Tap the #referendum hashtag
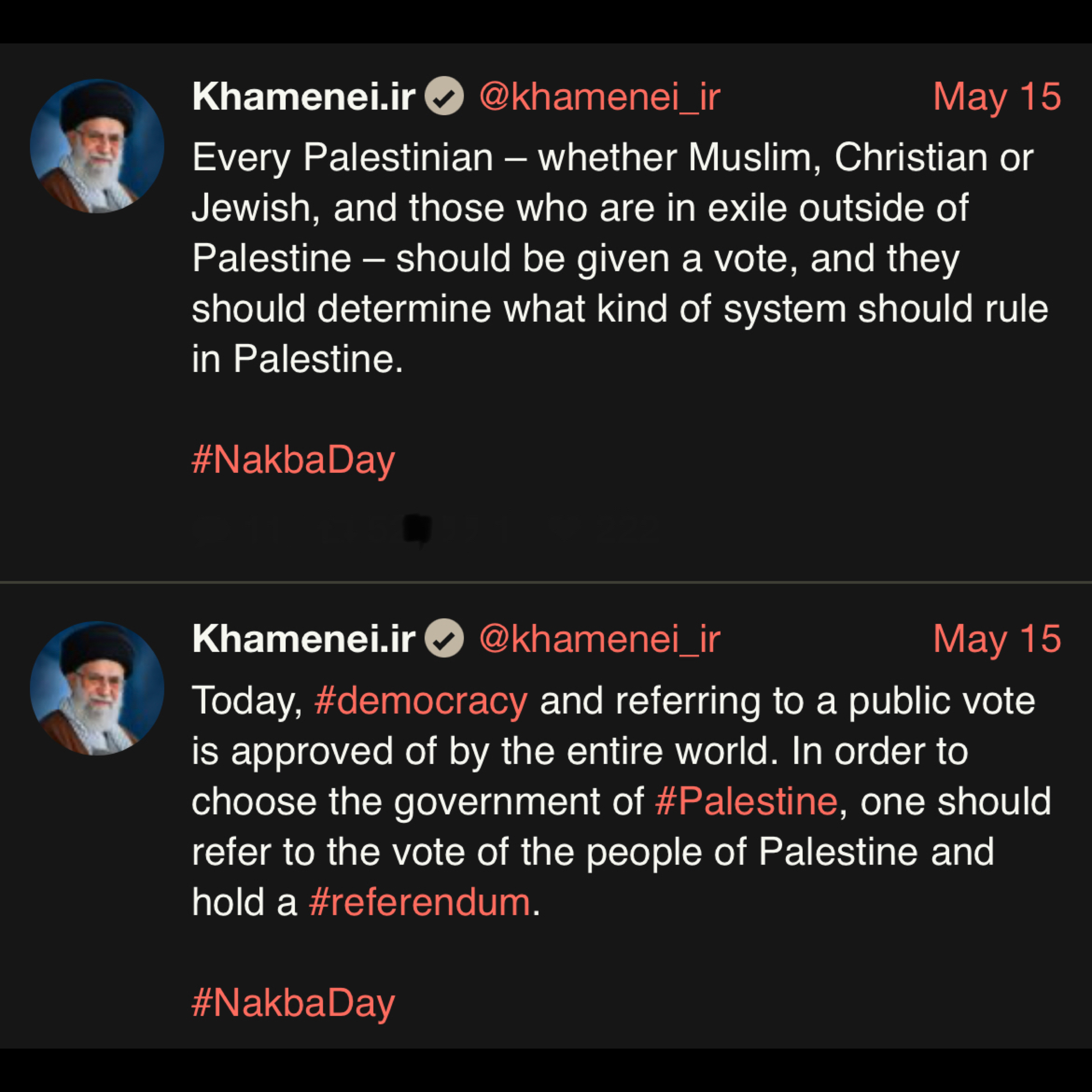Screen dimensions: 1092x1092 point(420,902)
